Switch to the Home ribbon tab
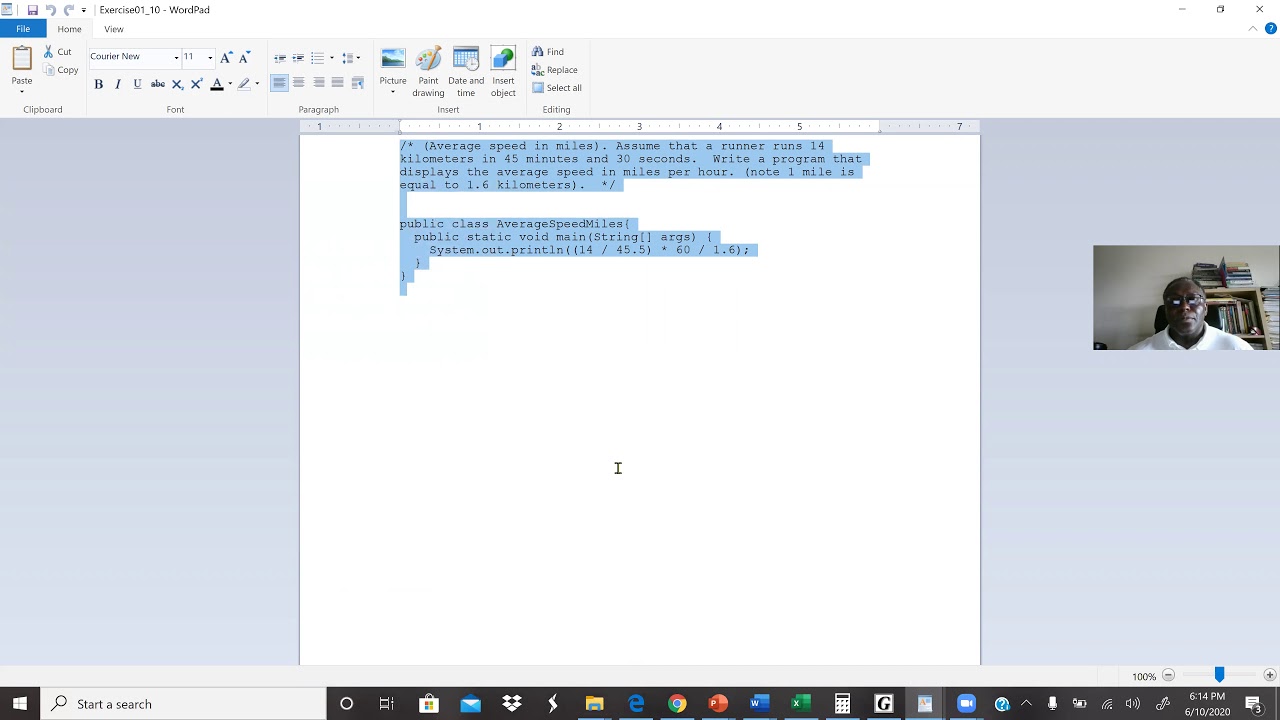 click(x=69, y=29)
